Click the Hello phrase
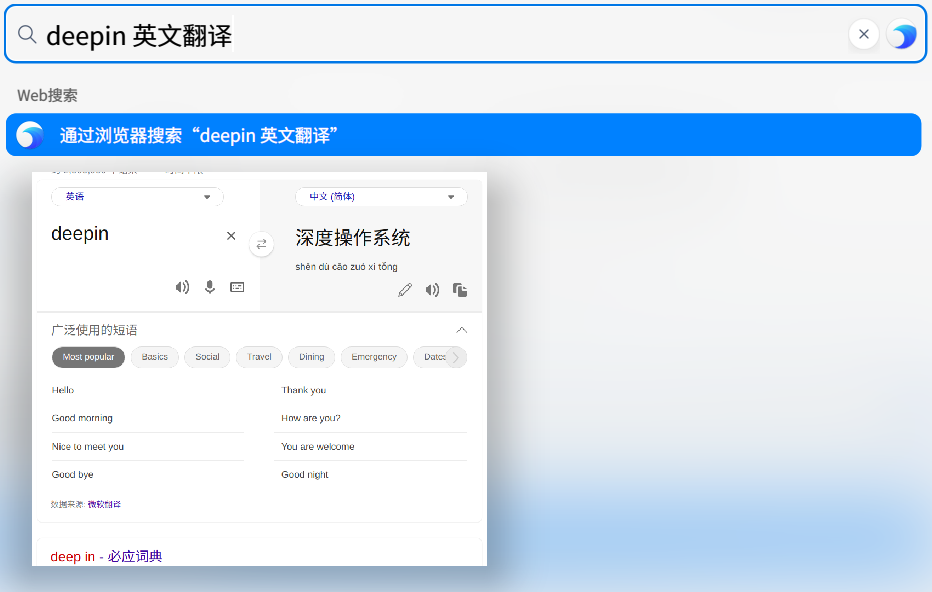Viewport: 932px width, 592px height. click(x=63, y=391)
